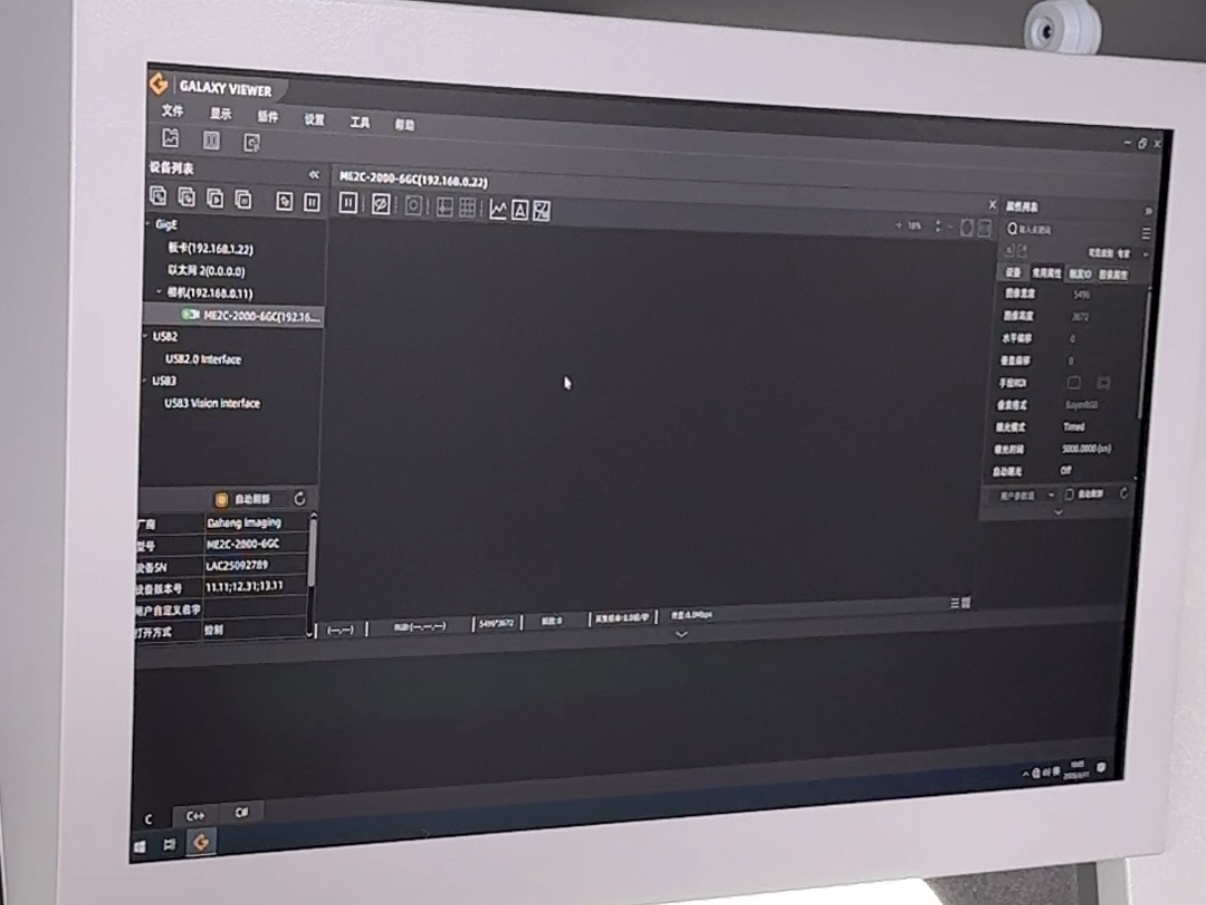
Task: Toggle the grid overlay icon
Action: coord(467,207)
